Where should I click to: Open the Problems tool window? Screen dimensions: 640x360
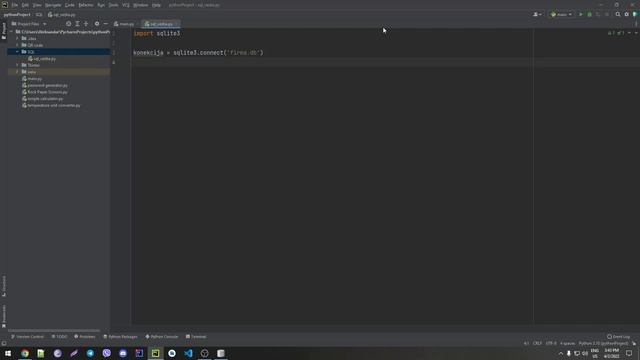tap(84, 337)
